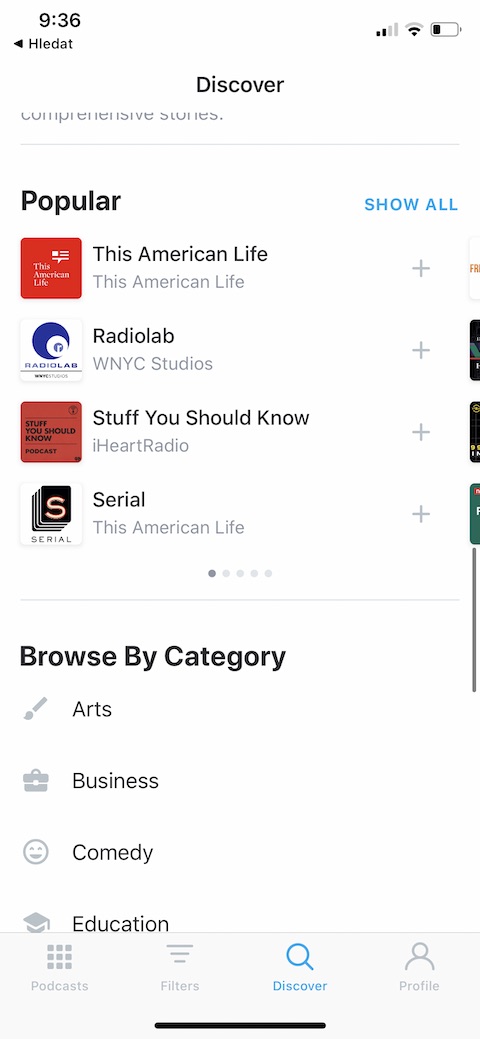Open the Education graduation cap icon

36,922
